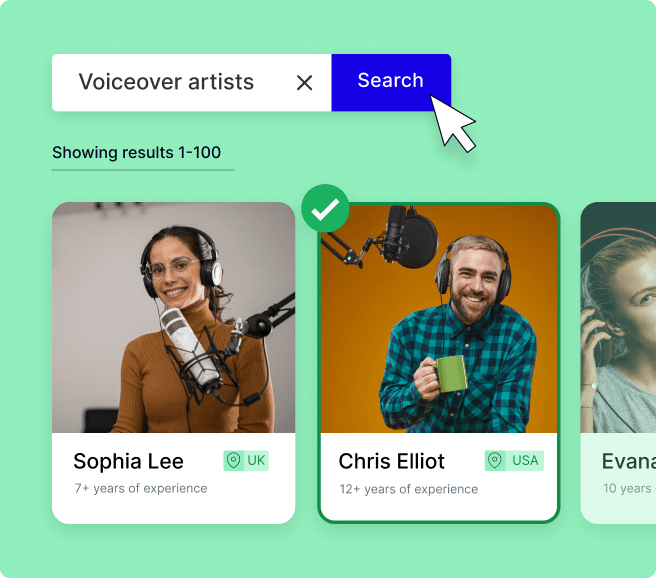
Task: Open the partially visible Evana profile photo
Action: (x=618, y=317)
